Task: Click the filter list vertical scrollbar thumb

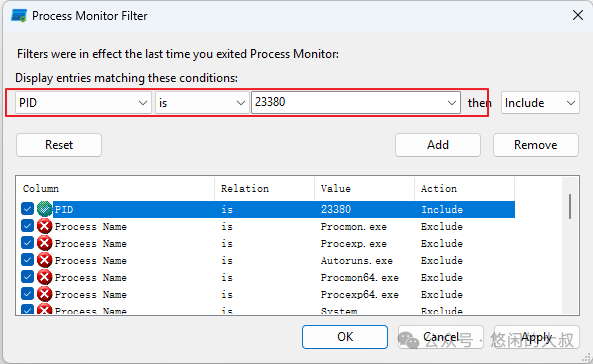Action: click(x=570, y=206)
